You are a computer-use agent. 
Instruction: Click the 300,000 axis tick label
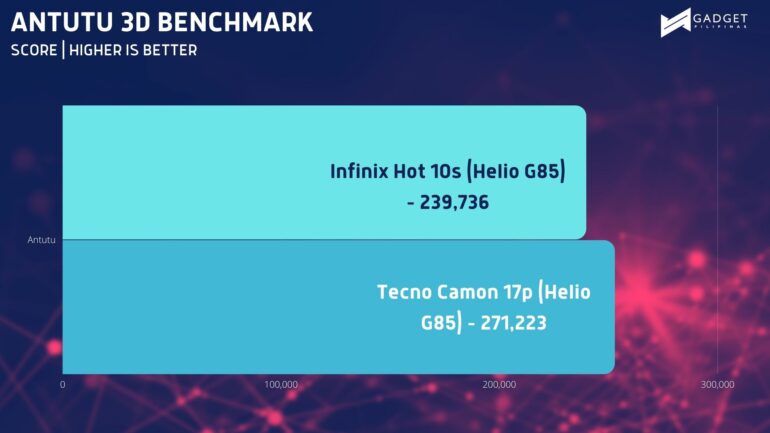pos(717,384)
